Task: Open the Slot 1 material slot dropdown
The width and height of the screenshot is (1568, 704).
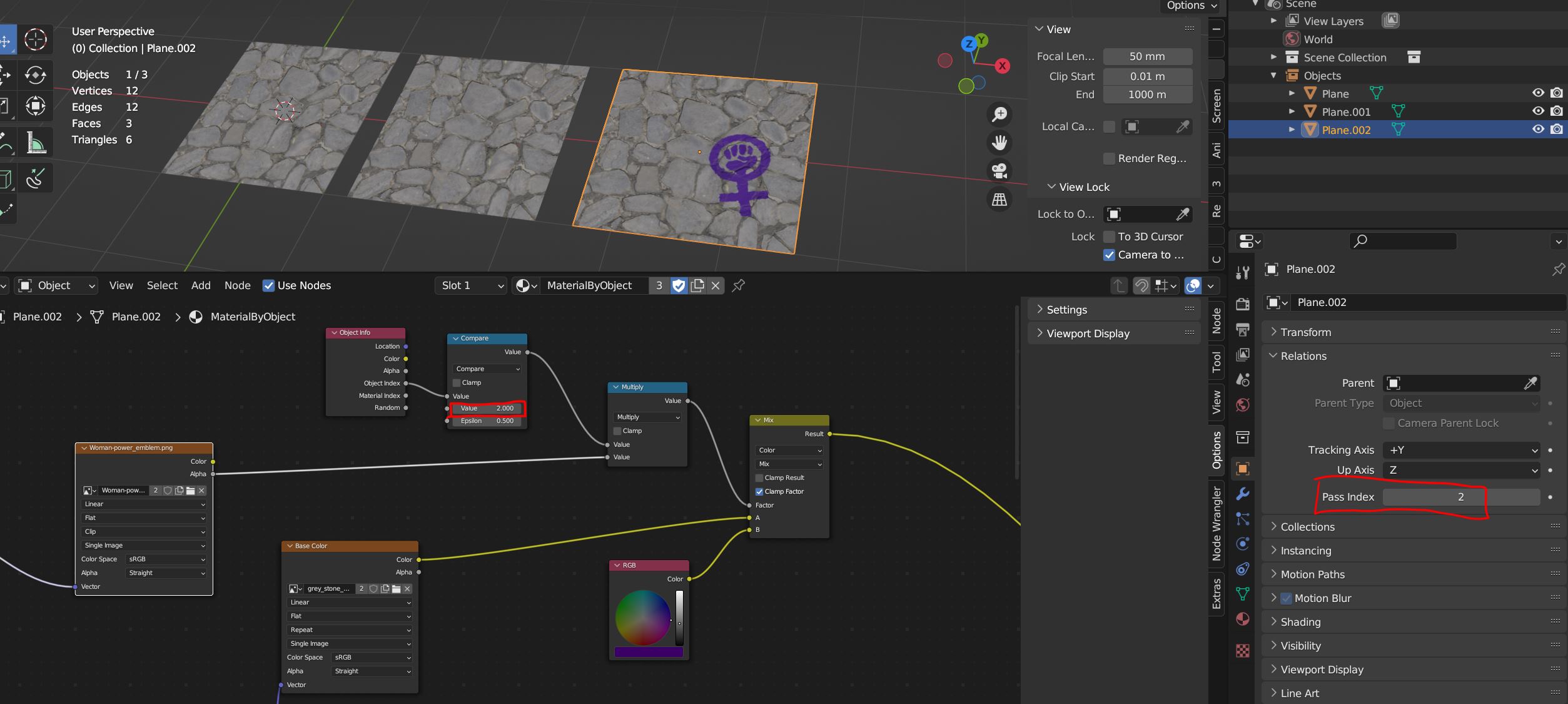Action: click(472, 286)
